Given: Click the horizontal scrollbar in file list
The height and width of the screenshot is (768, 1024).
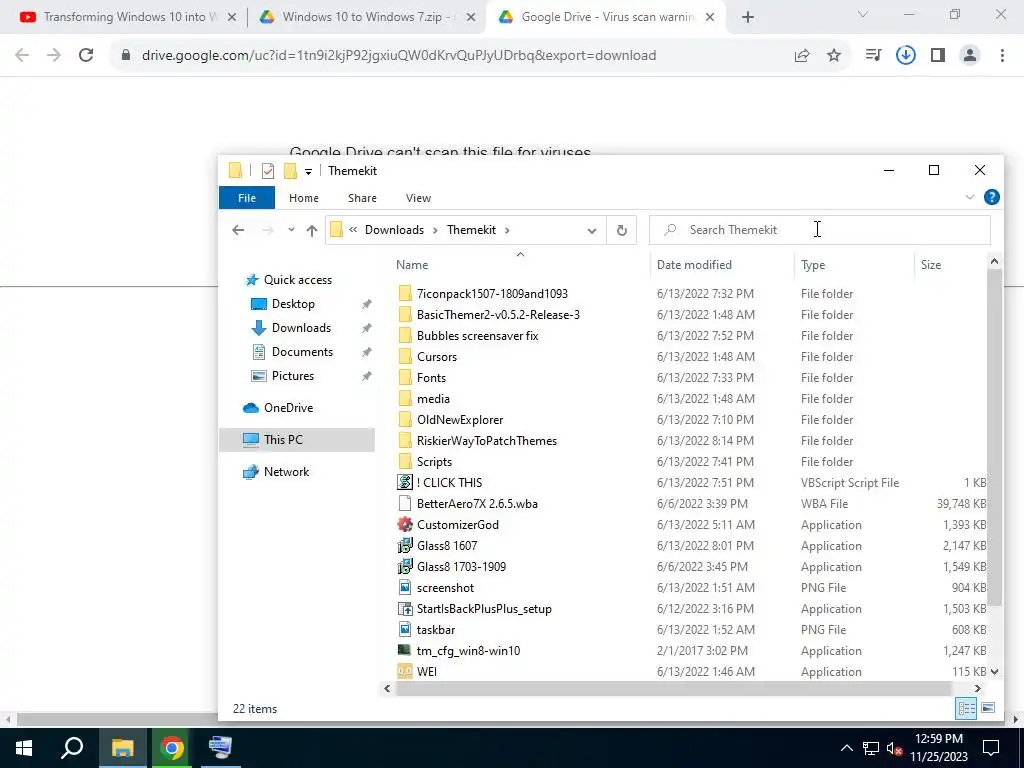Looking at the screenshot, I should click(673, 688).
